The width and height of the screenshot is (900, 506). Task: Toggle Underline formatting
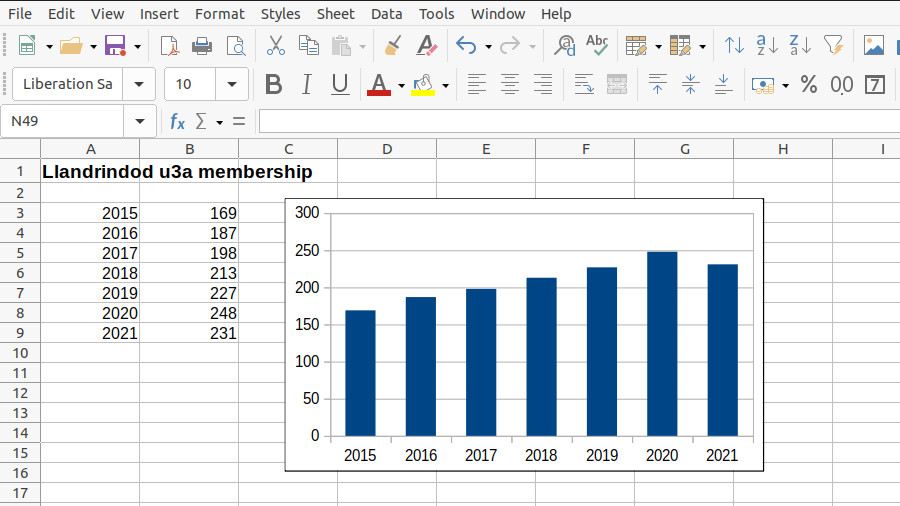point(340,85)
